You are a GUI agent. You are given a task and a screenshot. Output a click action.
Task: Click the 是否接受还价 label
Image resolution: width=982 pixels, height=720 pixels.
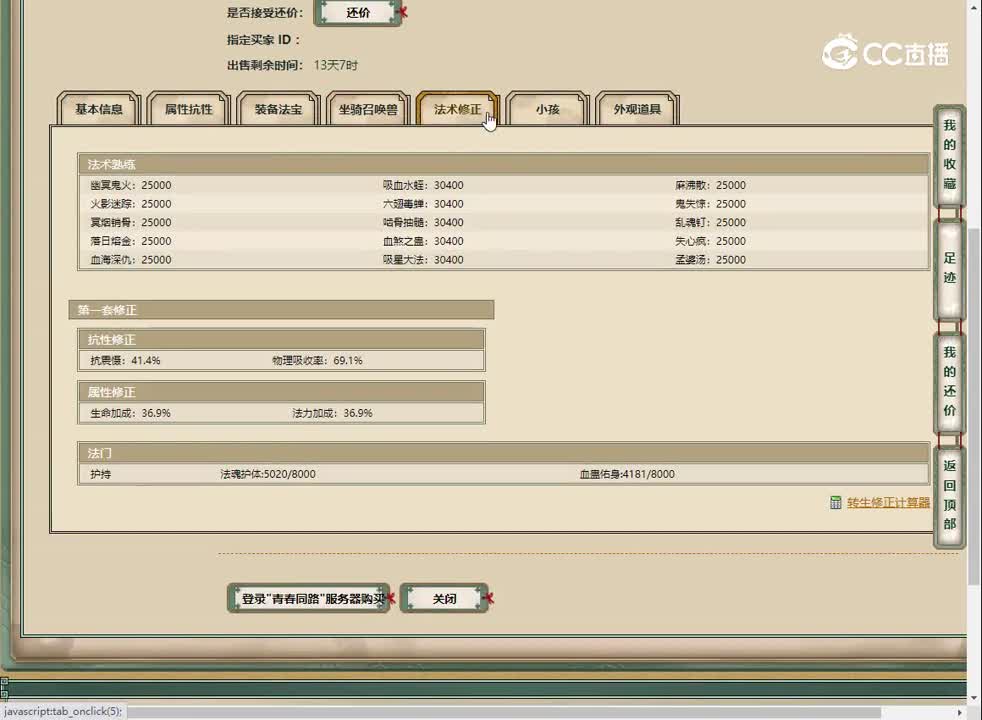tap(265, 13)
